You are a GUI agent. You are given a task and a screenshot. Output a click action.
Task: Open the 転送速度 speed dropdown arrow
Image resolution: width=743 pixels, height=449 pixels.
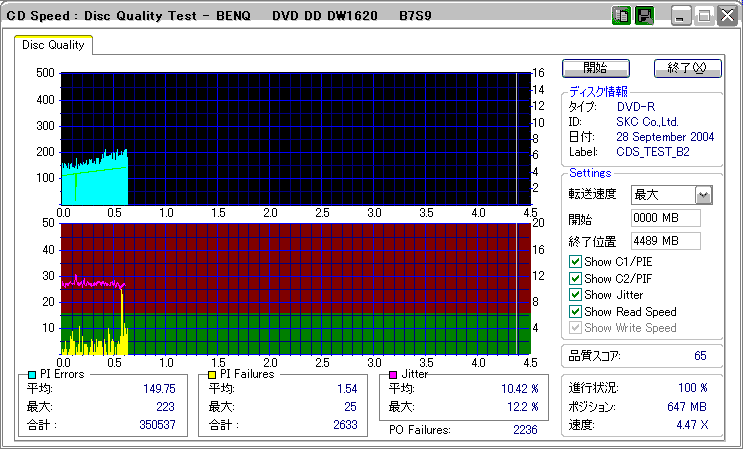point(704,195)
